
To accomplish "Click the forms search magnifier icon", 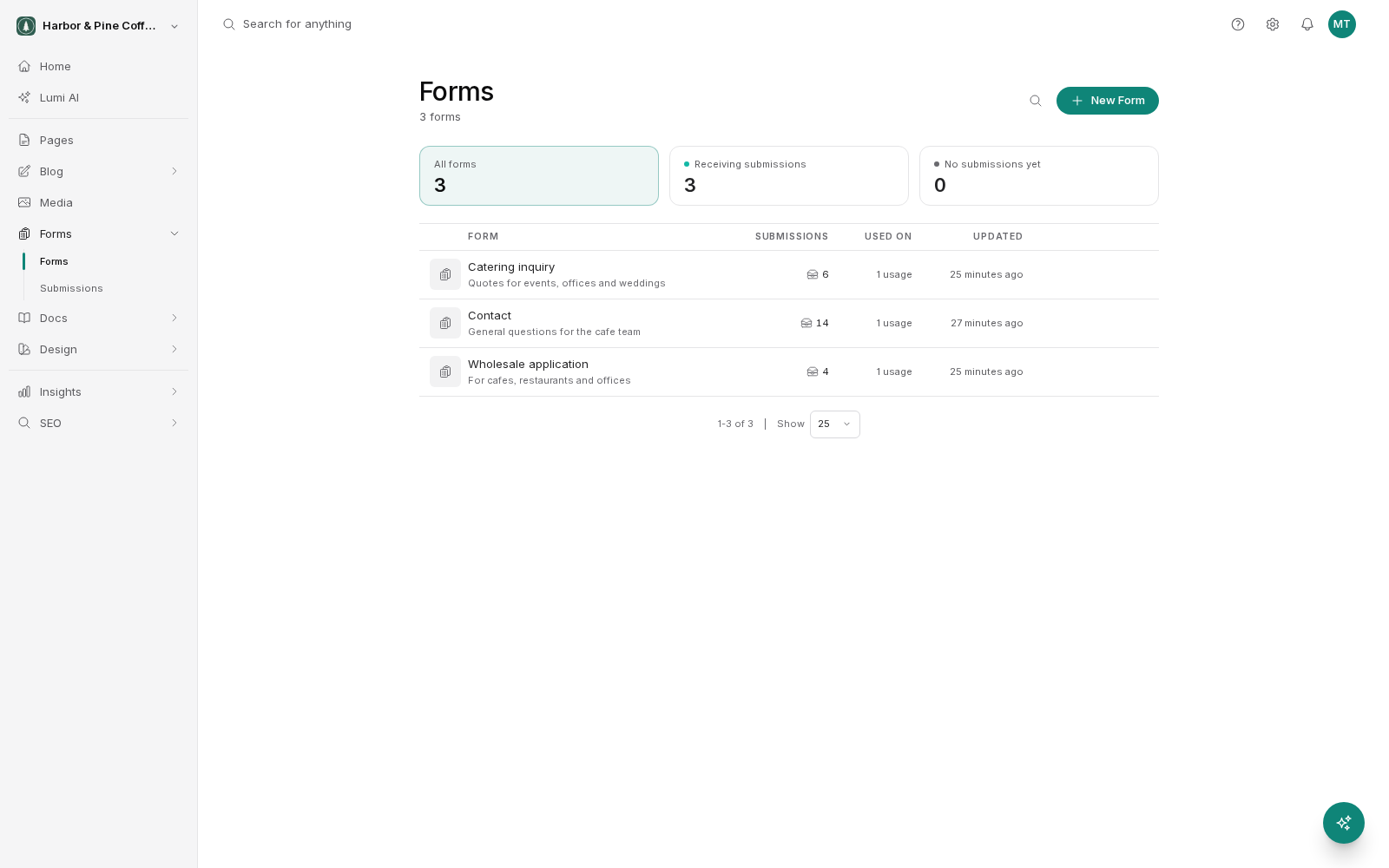I will pyautogui.click(x=1036, y=101).
